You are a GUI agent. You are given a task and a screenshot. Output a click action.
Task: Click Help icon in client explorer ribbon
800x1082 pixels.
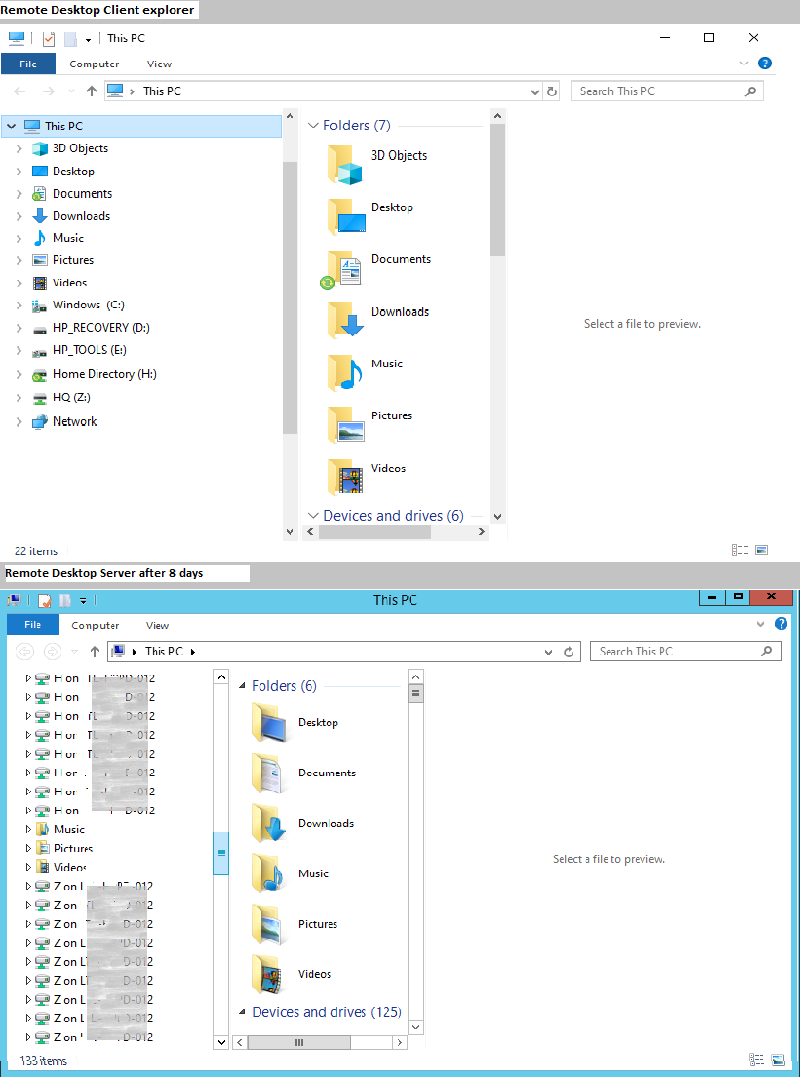coord(765,63)
